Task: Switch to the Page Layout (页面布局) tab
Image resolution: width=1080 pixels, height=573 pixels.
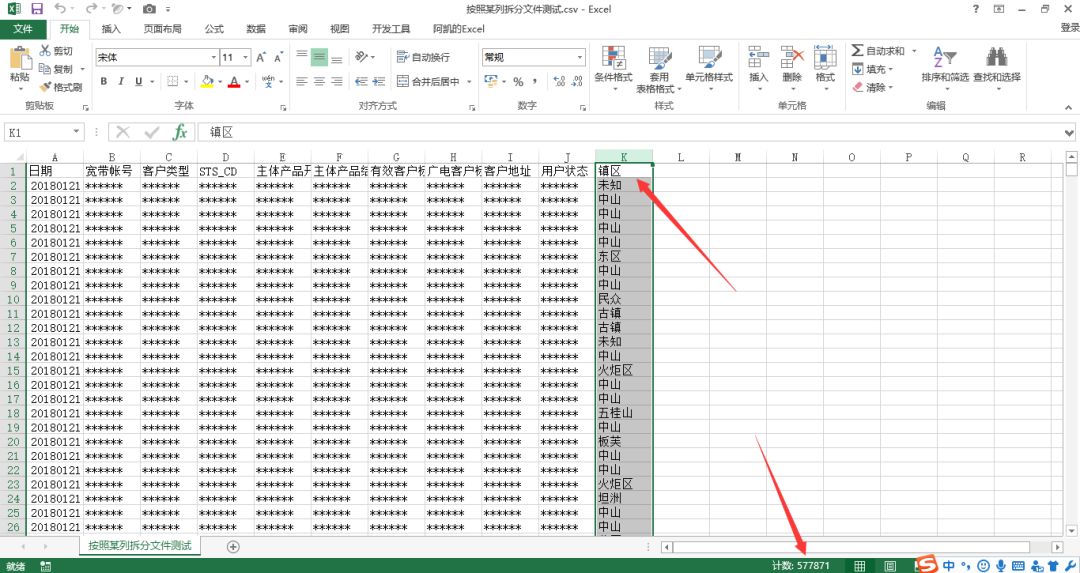Action: click(163, 29)
